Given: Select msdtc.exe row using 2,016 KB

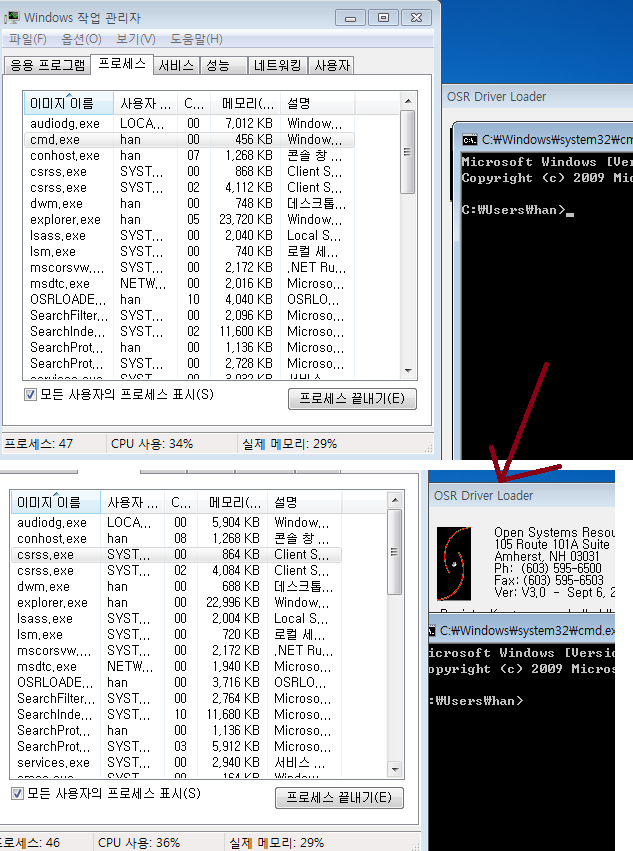Looking at the screenshot, I should tap(189, 283).
